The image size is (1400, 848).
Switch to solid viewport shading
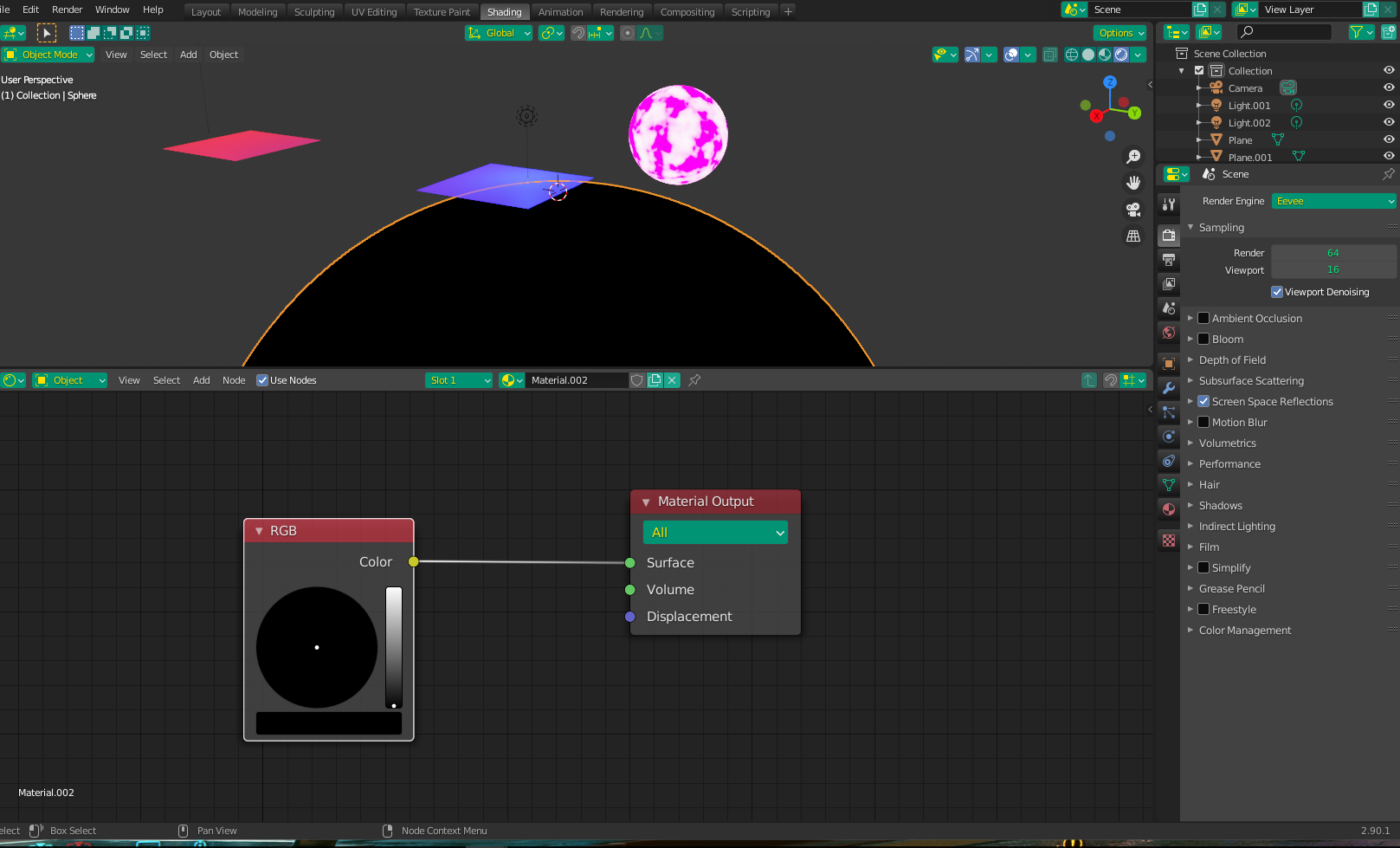[1088, 55]
